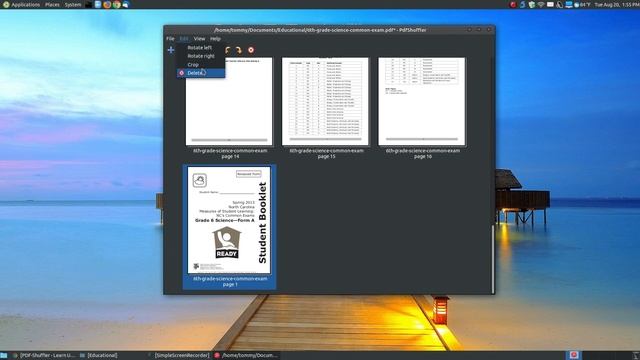Click the date and time clock

(x=617, y=4)
